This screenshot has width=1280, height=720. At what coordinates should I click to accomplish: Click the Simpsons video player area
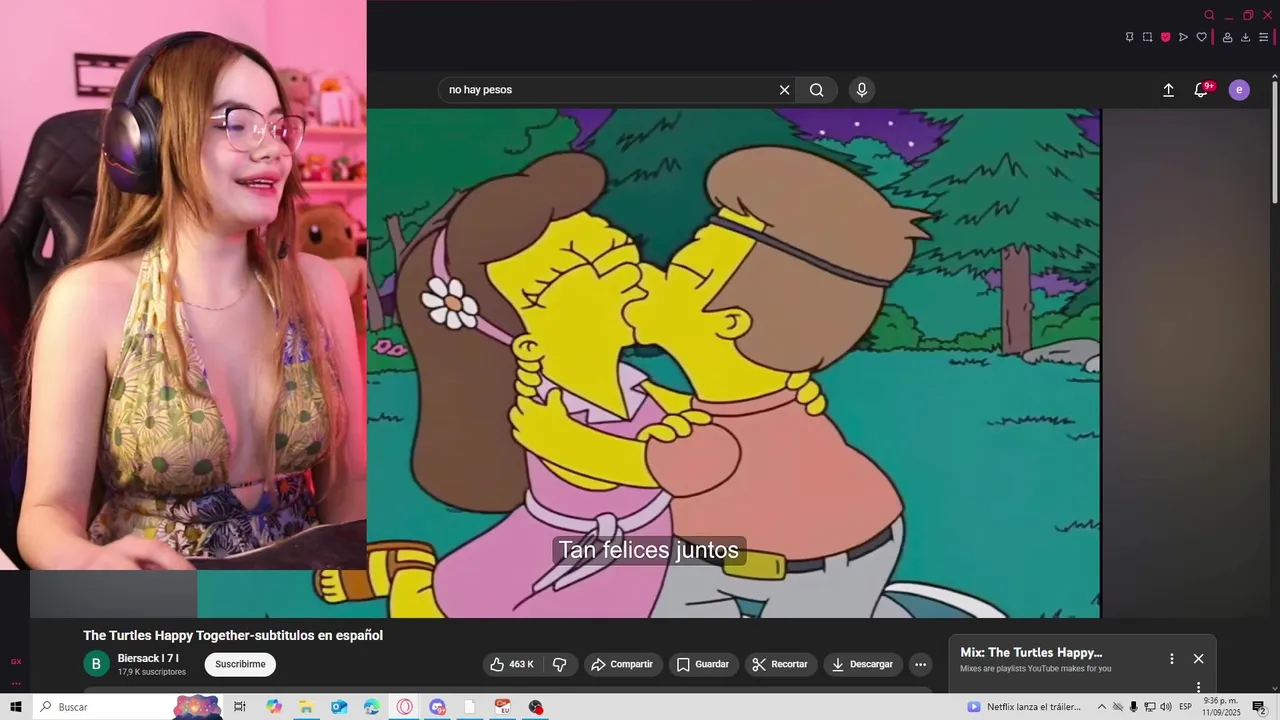[733, 363]
